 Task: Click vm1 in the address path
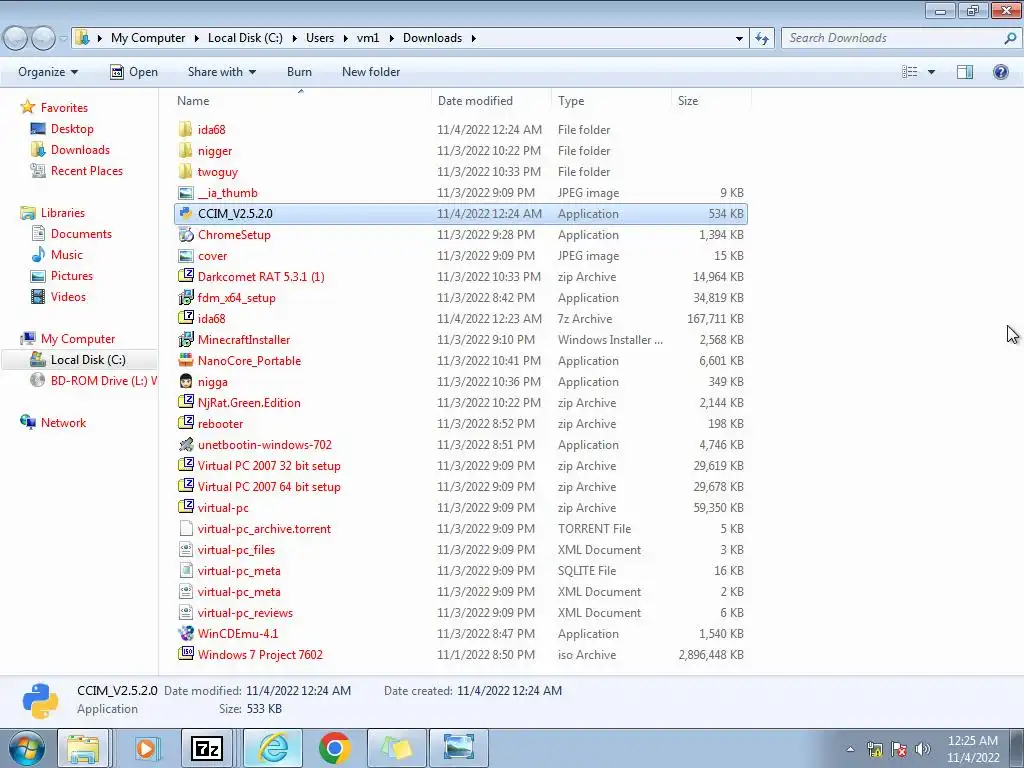368,39
